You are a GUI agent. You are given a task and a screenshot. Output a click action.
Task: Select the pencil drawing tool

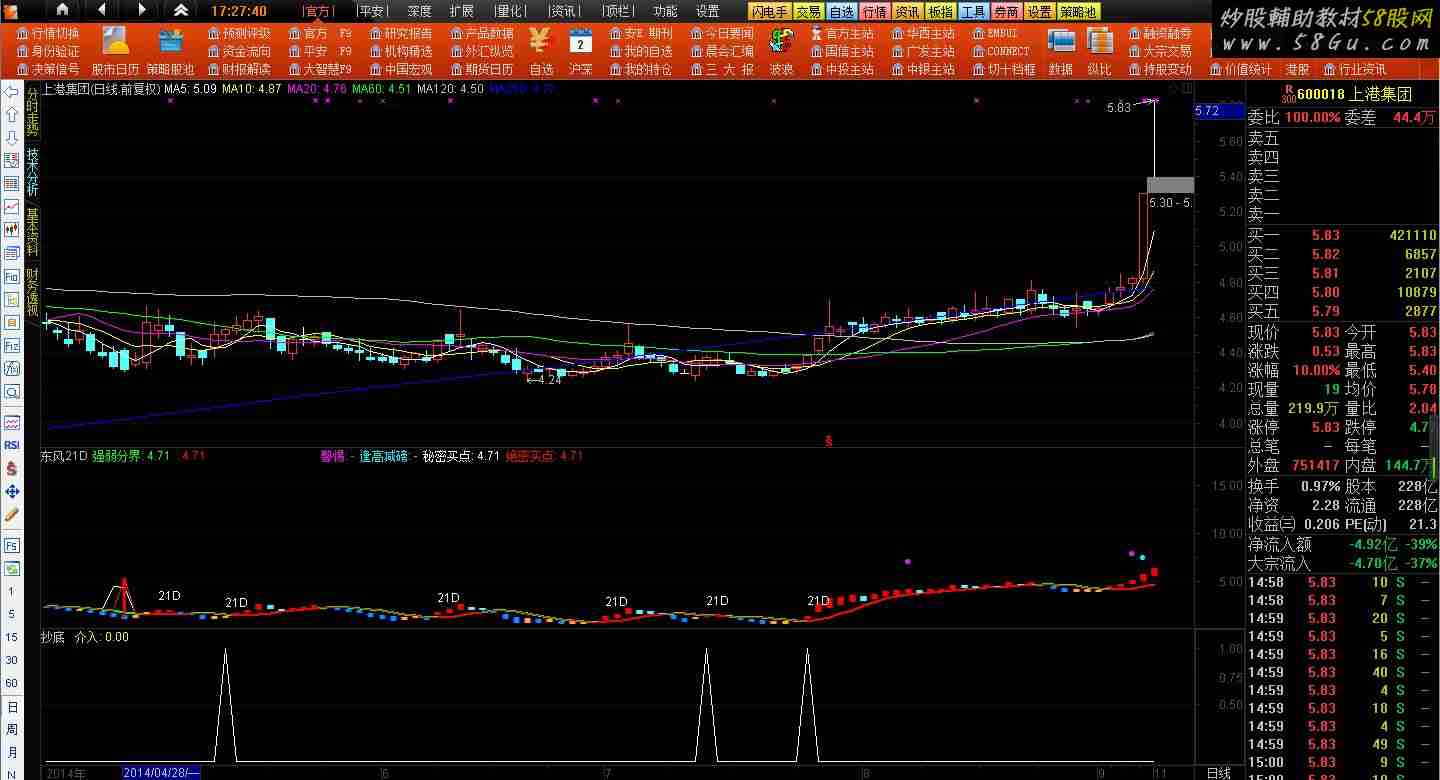pos(12,514)
